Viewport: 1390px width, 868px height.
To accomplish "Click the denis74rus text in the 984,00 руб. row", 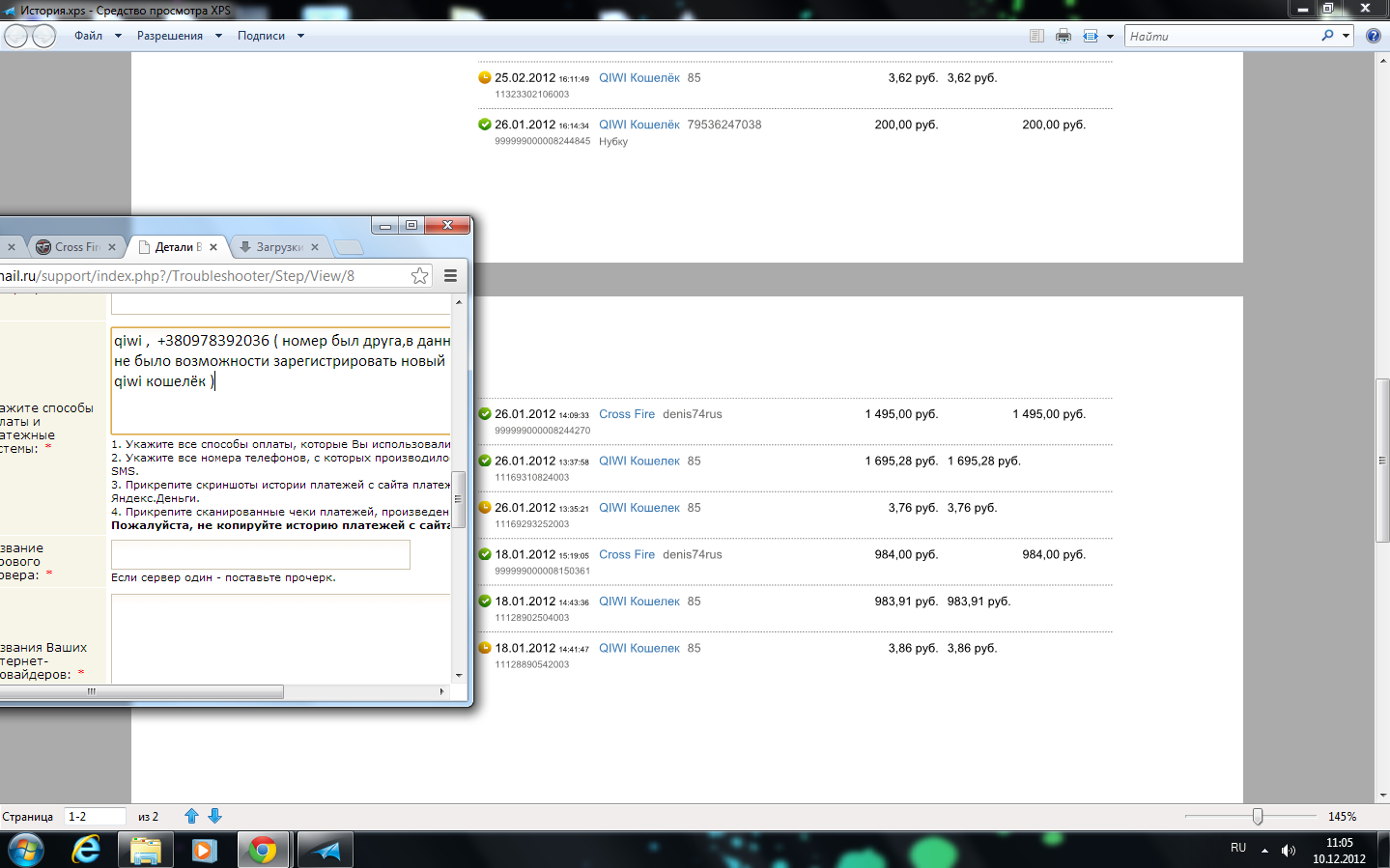I will [693, 555].
